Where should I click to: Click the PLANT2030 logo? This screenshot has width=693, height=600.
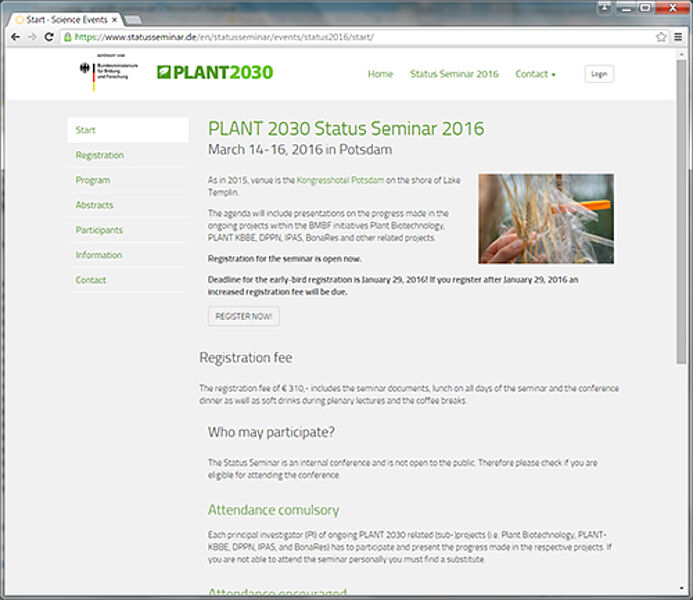215,72
